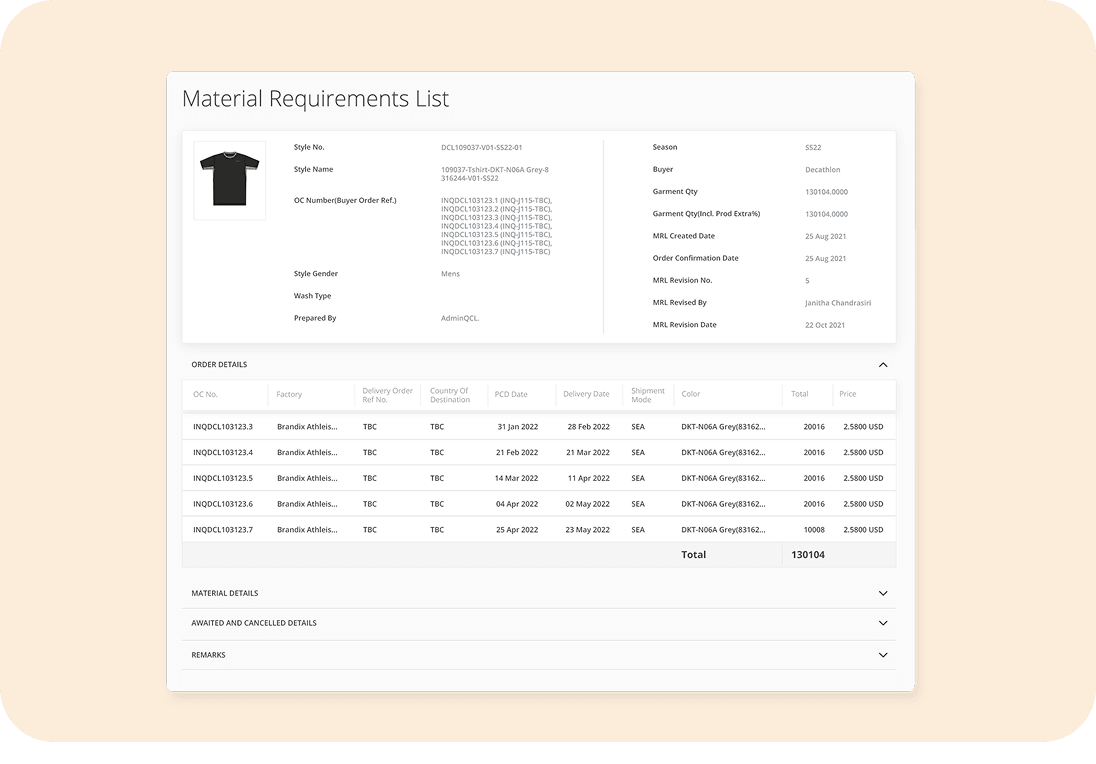Click the Order Details section title
Screen dimensions: 1096x764
coord(219,365)
